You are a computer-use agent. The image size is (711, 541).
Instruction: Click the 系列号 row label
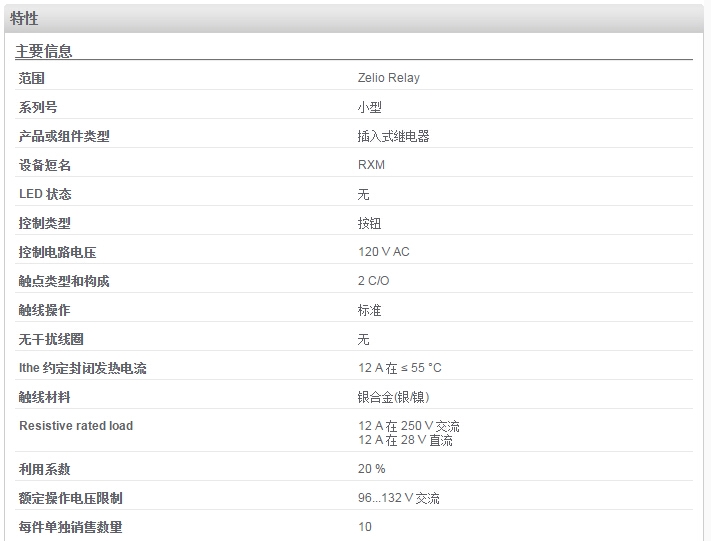click(38, 107)
